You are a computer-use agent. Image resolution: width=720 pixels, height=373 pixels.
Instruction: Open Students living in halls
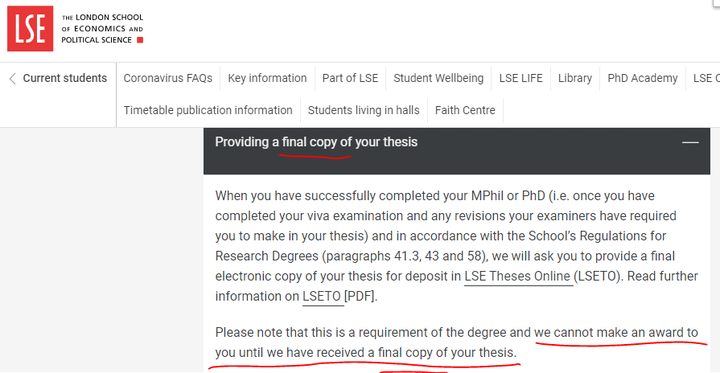click(x=364, y=111)
